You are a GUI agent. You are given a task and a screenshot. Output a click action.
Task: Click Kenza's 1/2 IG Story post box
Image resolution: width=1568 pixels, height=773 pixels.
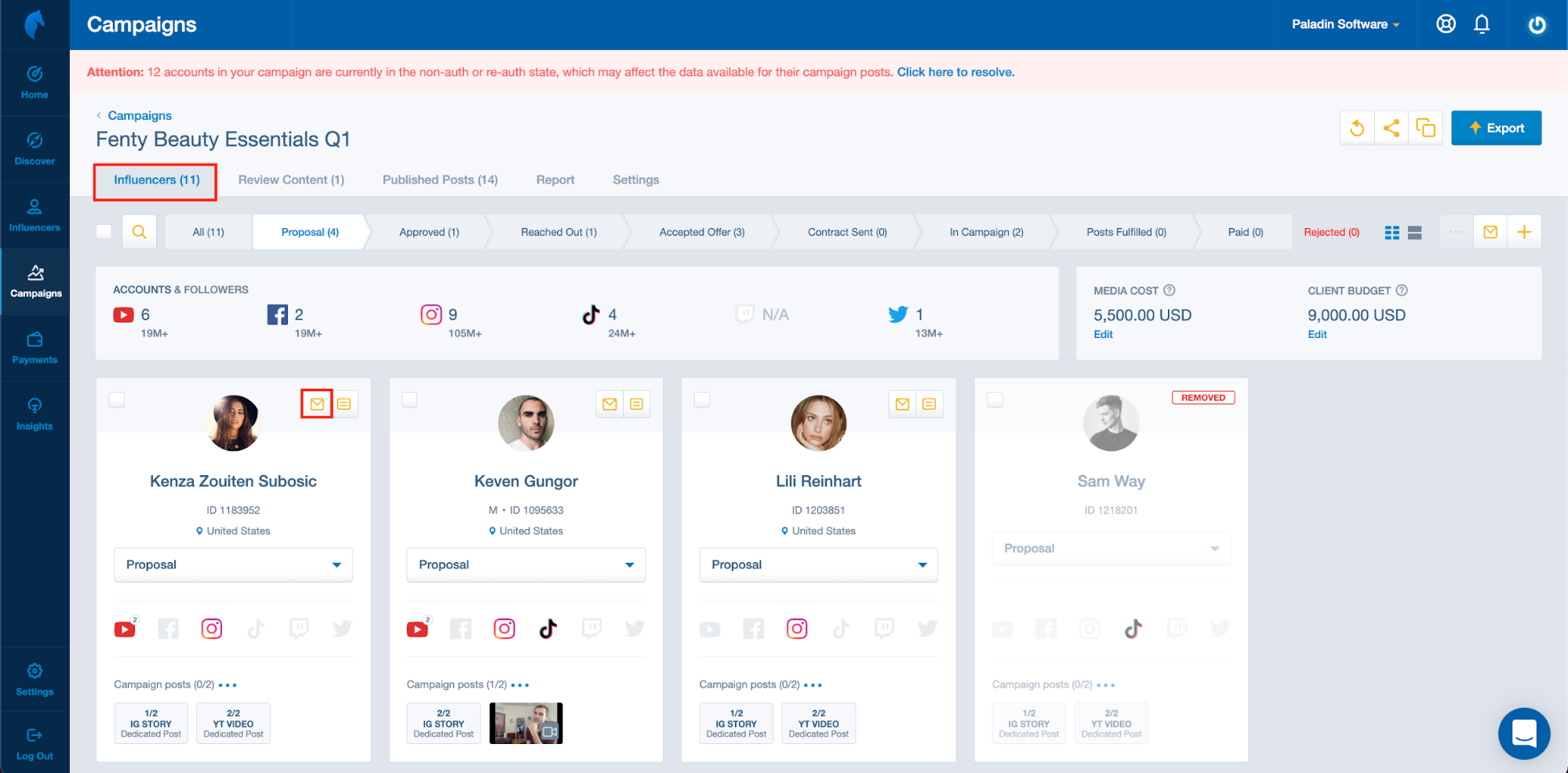click(x=151, y=723)
